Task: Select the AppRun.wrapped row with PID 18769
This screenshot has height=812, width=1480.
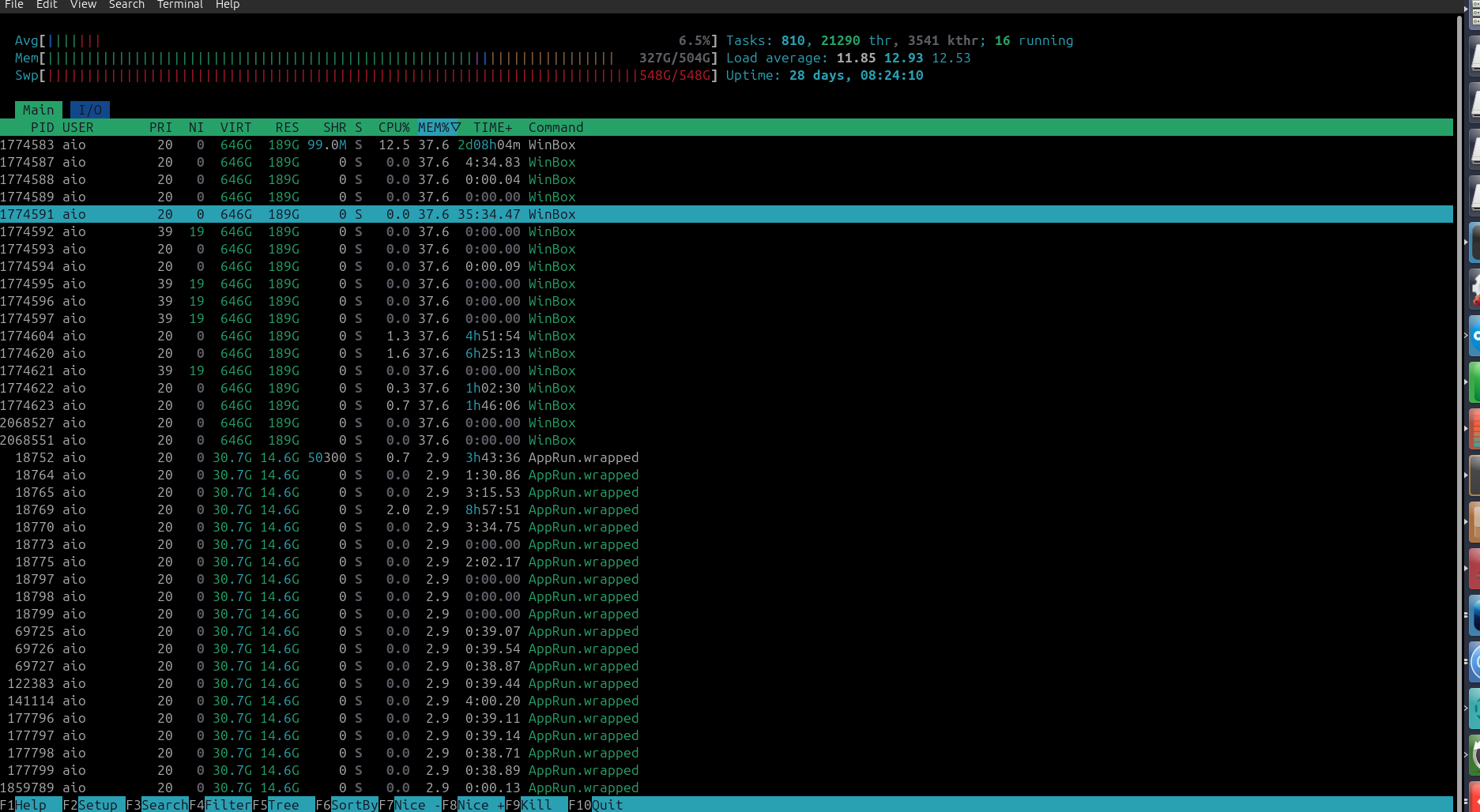Action: pos(726,509)
